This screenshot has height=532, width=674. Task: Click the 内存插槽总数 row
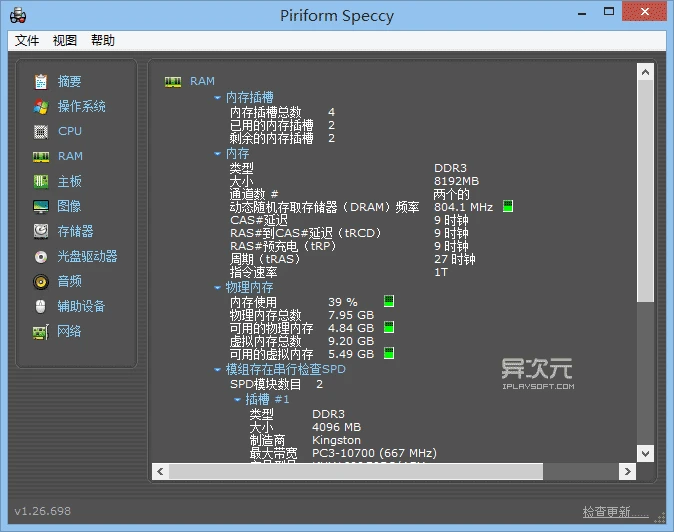(x=282, y=112)
